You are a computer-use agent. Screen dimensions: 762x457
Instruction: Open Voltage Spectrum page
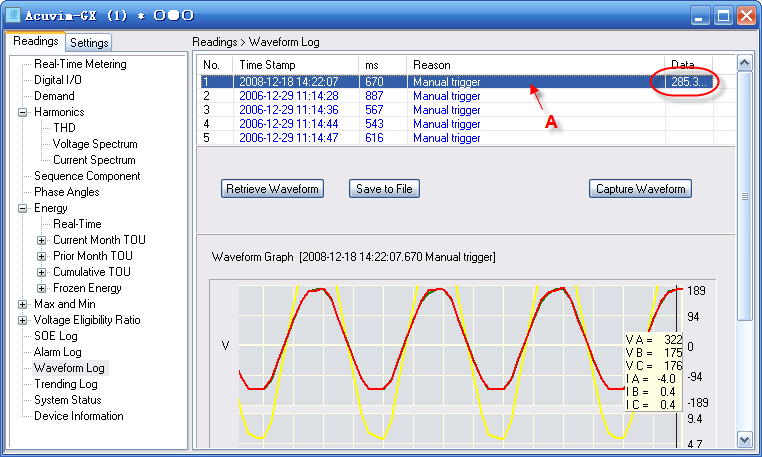pos(95,144)
